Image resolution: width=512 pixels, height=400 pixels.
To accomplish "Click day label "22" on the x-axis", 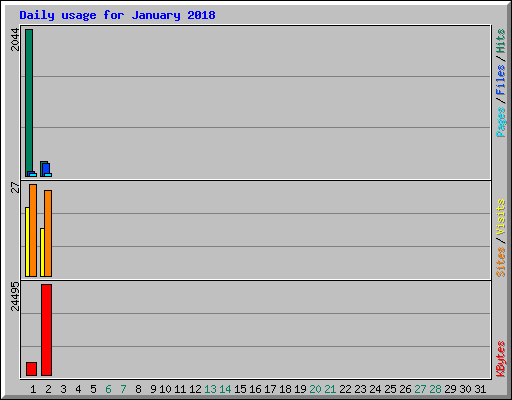I will (345, 389).
